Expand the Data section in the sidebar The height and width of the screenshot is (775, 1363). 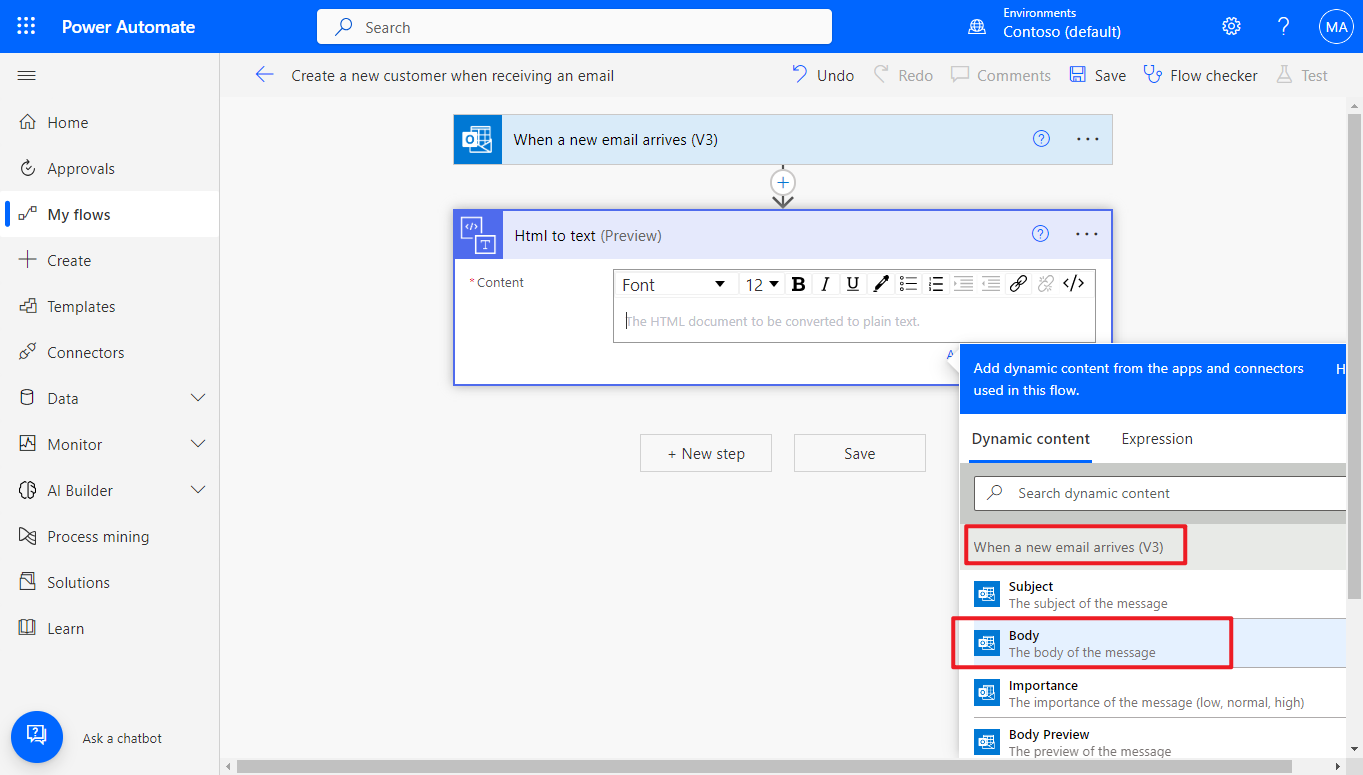tap(110, 397)
